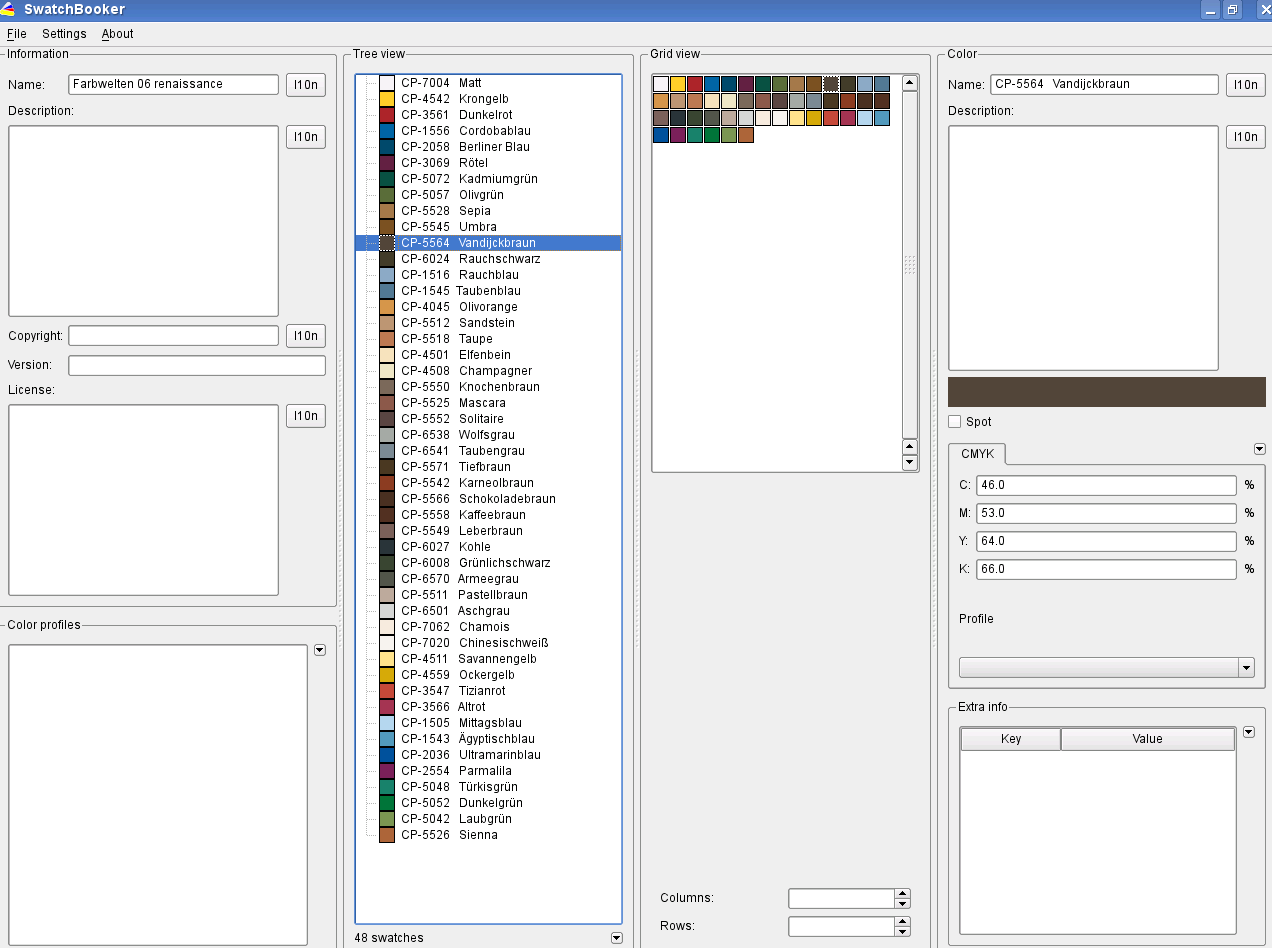Click the Tizianrot swatch icon in tree
Image resolution: width=1272 pixels, height=948 pixels.
[387, 691]
